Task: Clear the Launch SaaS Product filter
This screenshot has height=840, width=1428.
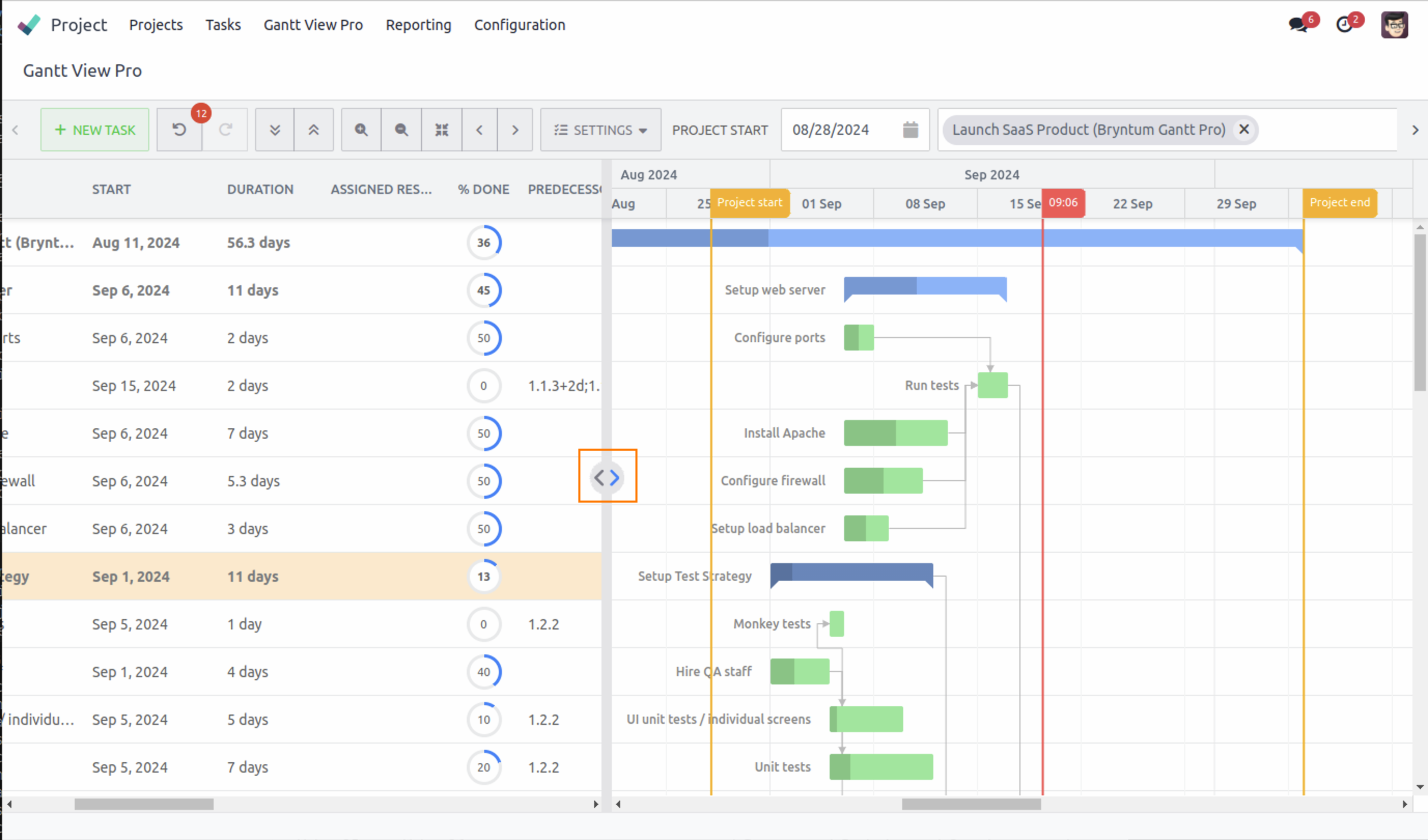Action: pos(1244,129)
